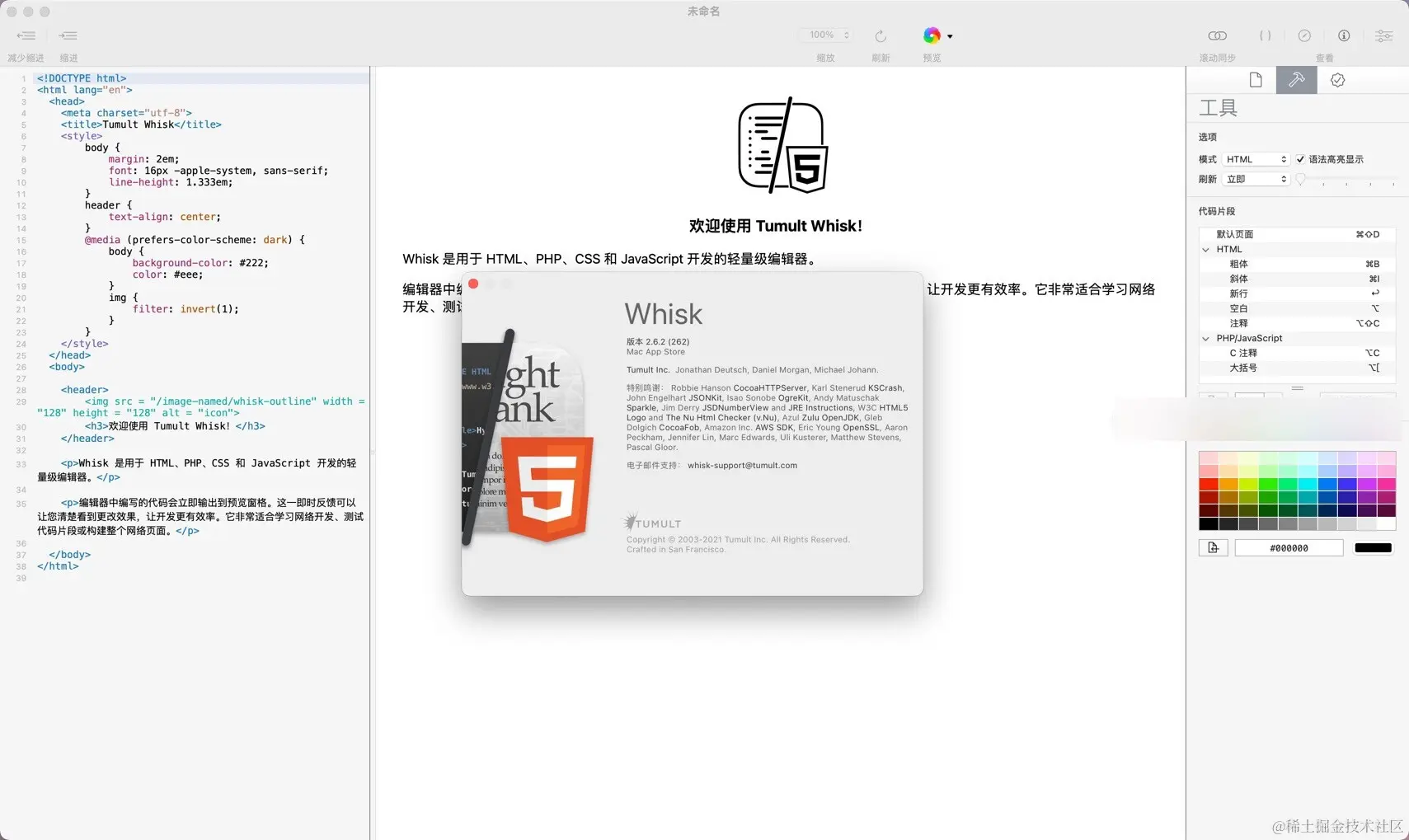Click the #000000 hex color field
The width and height of the screenshot is (1409, 840).
point(1289,548)
